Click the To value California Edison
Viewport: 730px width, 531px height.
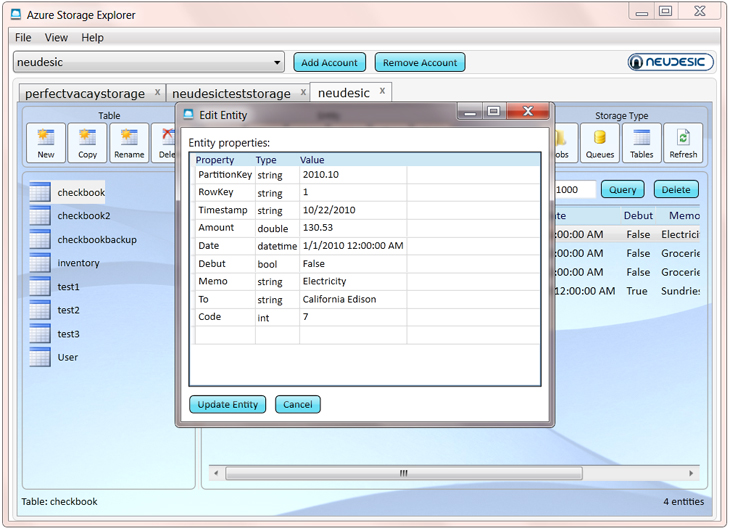pyautogui.click(x=339, y=299)
